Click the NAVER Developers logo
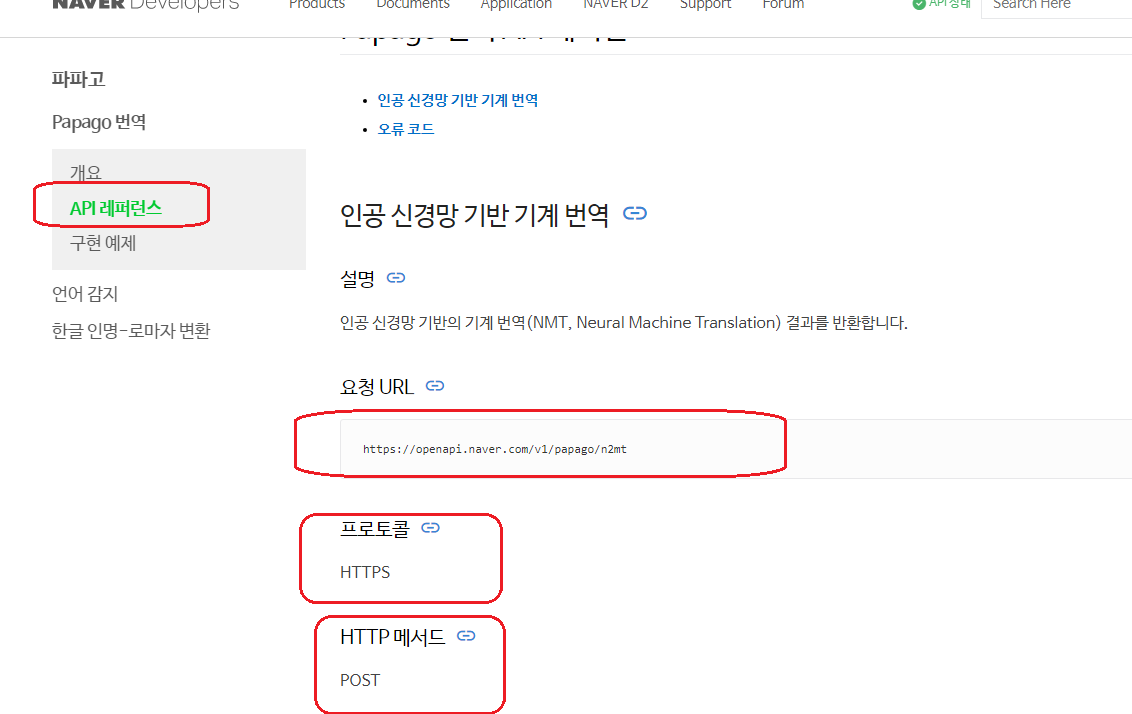 pos(145,4)
